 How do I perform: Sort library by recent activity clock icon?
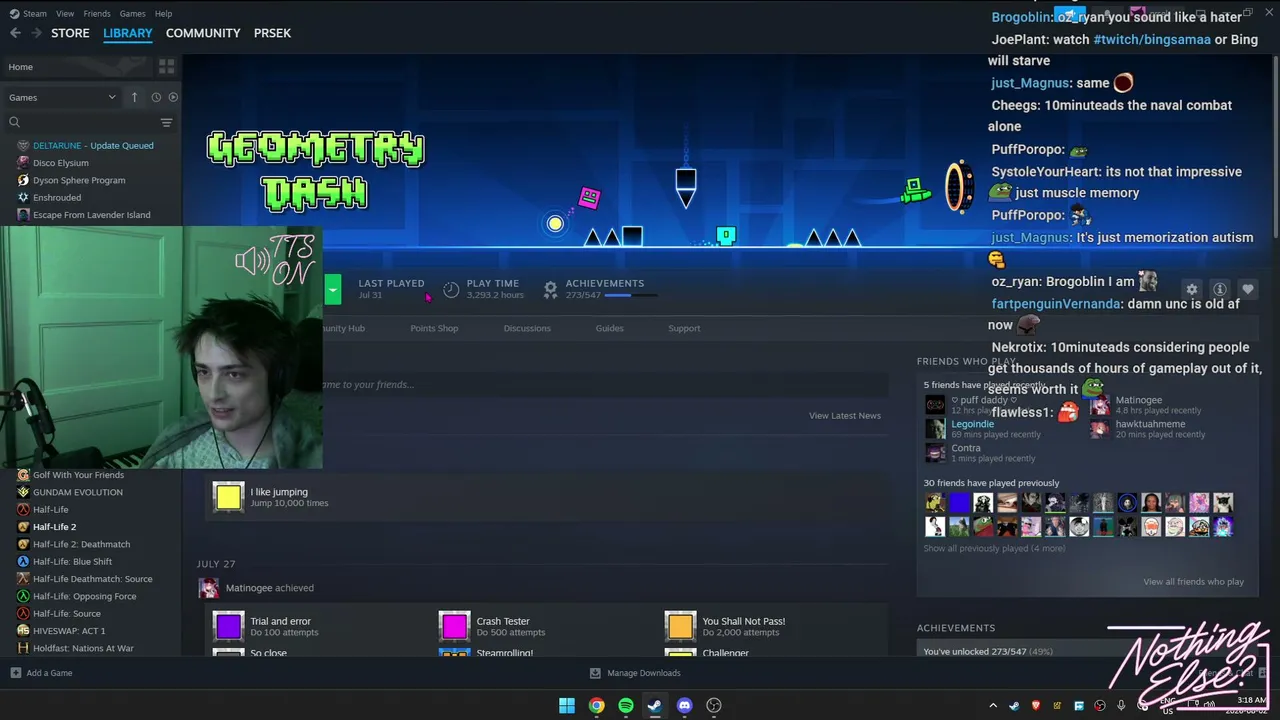tap(156, 97)
